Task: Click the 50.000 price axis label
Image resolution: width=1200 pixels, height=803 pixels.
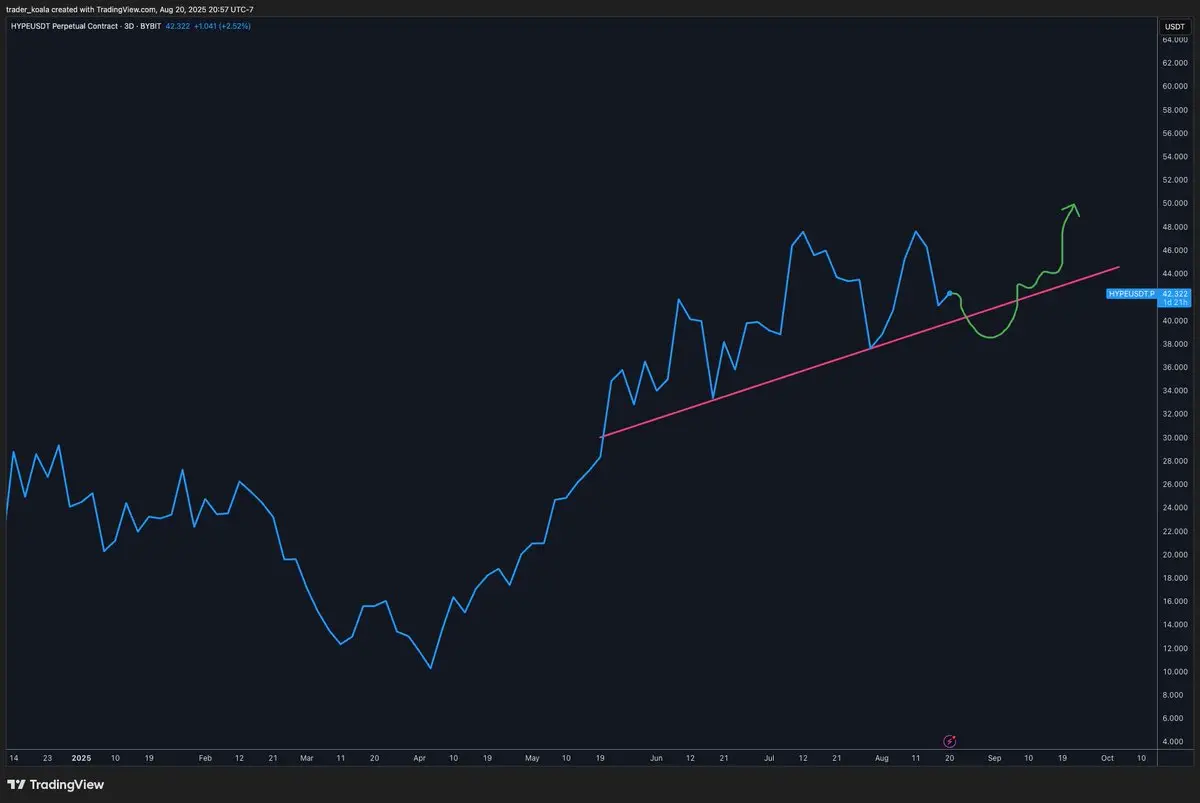Action: pos(1174,204)
